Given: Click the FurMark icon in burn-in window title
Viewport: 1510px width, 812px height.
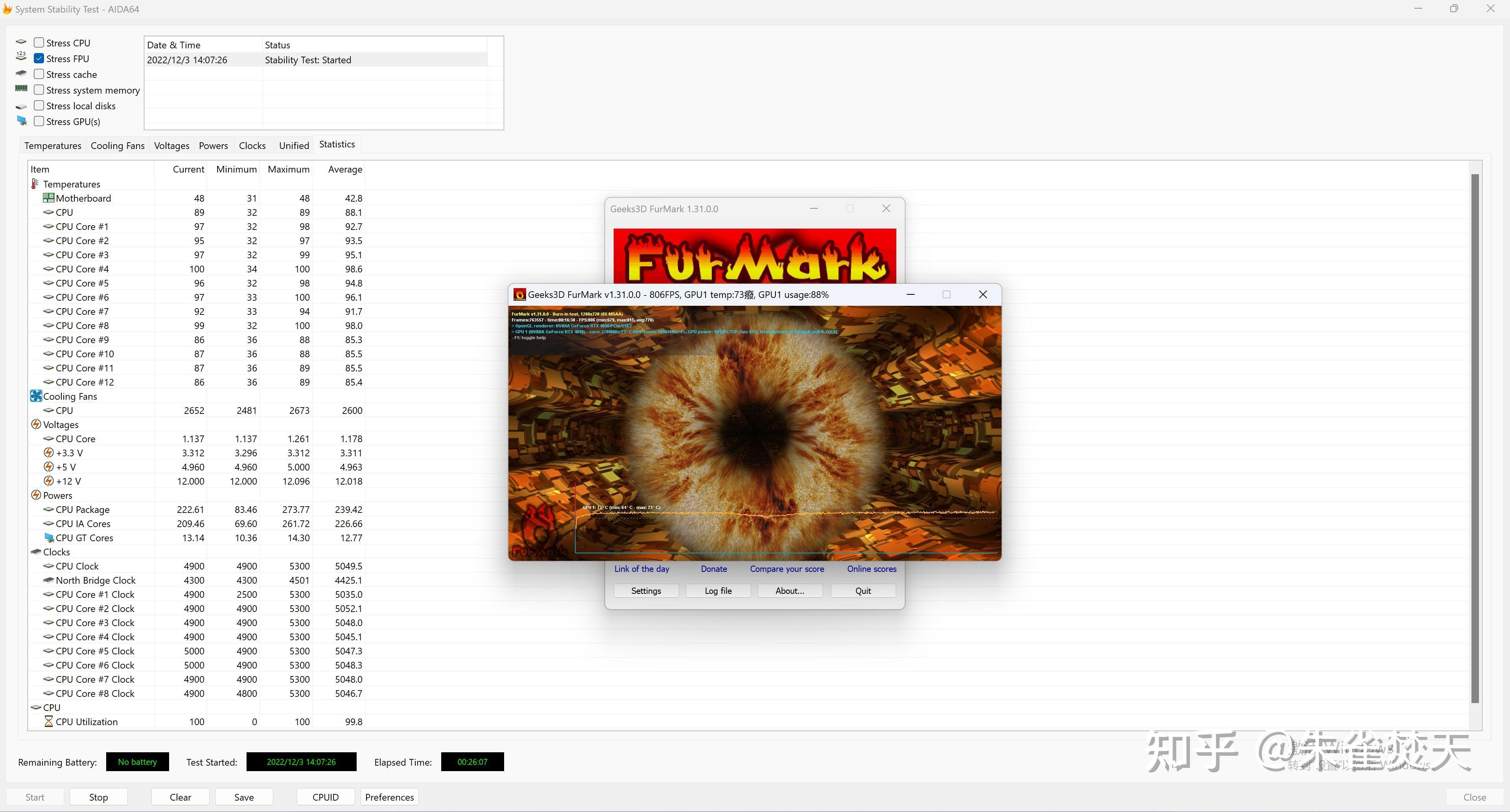Looking at the screenshot, I should [x=519, y=295].
